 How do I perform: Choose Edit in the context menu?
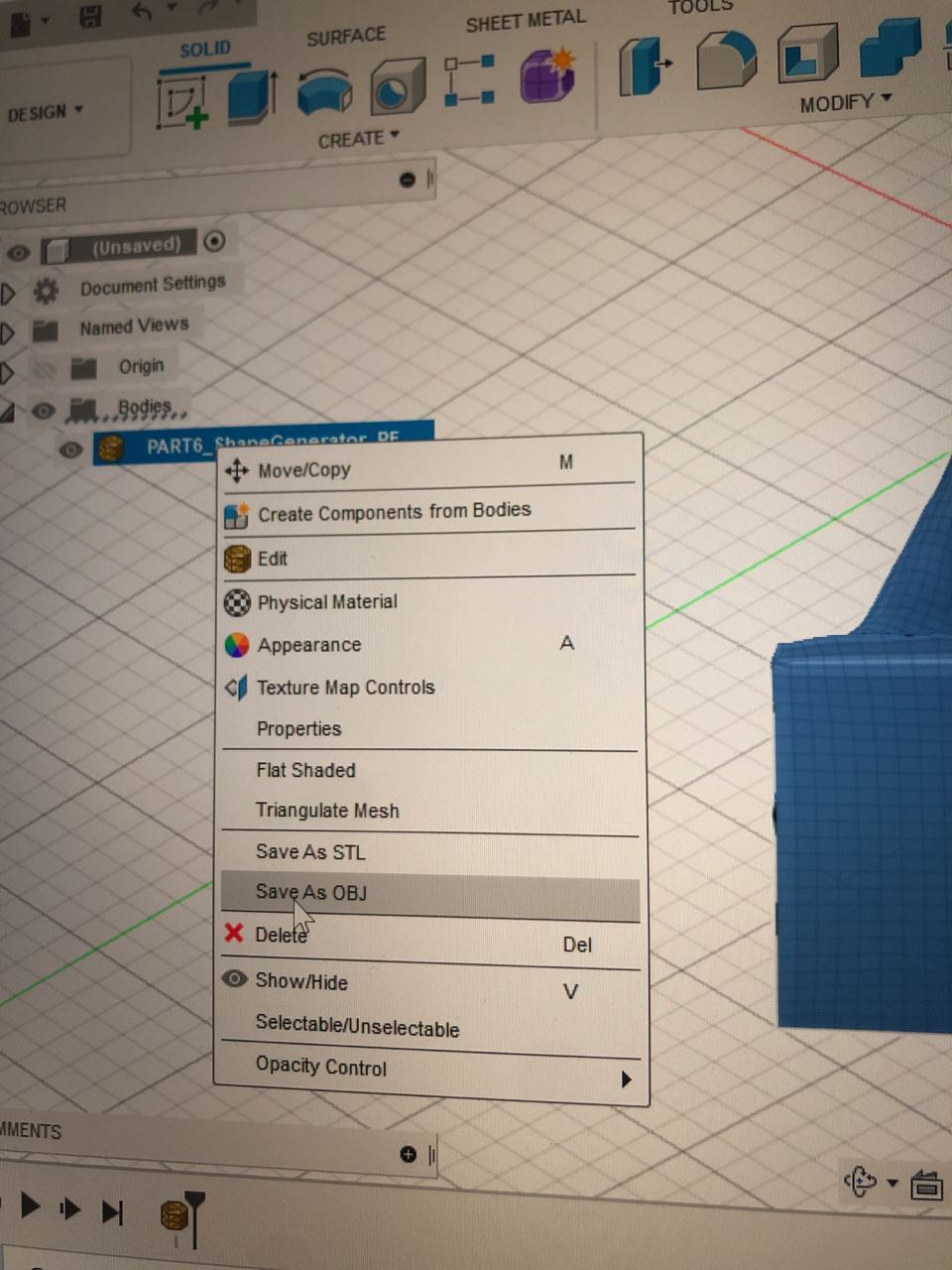coord(430,558)
